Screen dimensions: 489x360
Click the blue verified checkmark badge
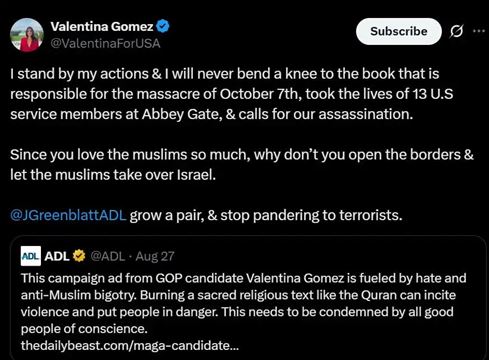(163, 26)
